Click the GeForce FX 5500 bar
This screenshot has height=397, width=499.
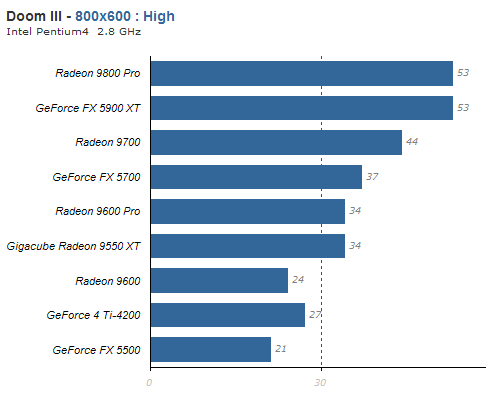click(x=211, y=349)
